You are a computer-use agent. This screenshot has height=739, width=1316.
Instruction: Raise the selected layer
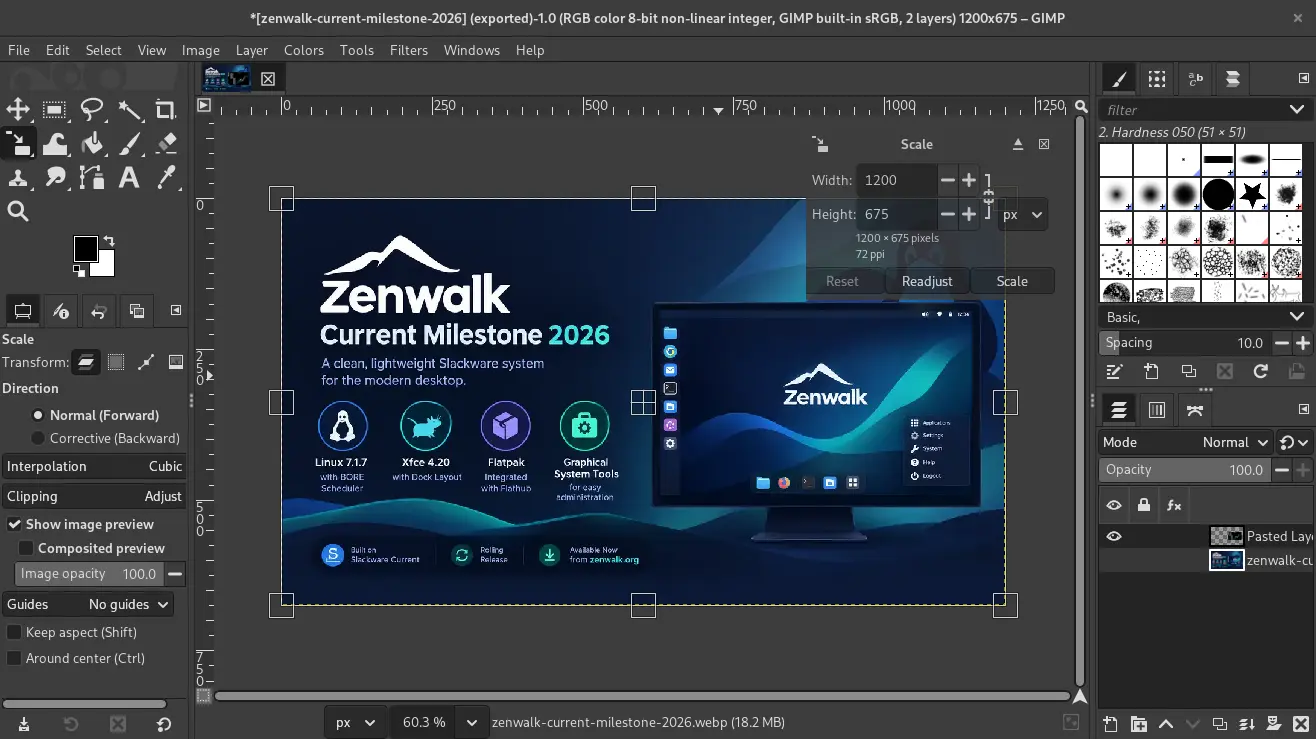[x=1165, y=724]
